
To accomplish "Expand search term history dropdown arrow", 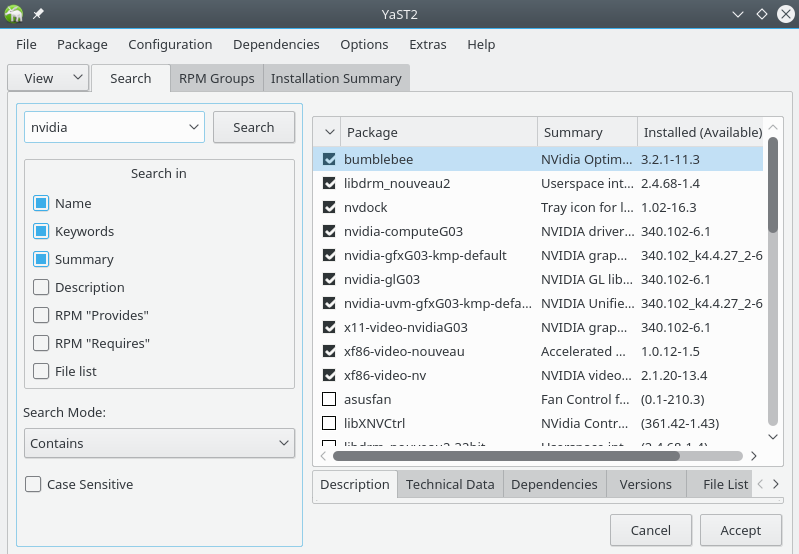I will tap(194, 127).
